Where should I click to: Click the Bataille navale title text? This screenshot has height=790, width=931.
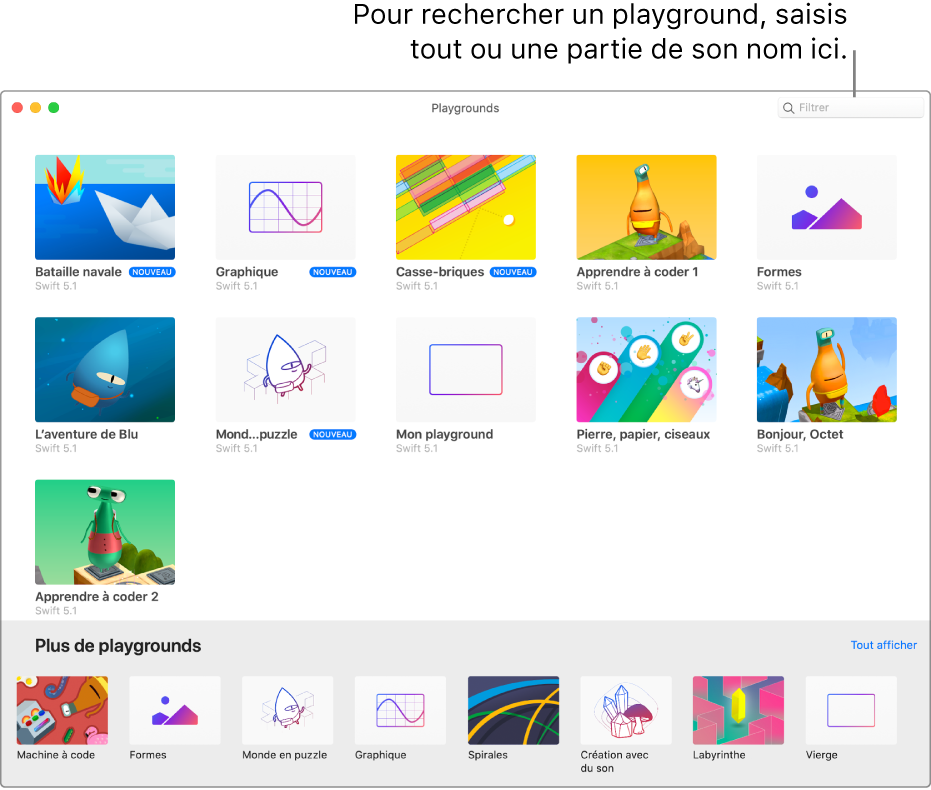(x=78, y=272)
